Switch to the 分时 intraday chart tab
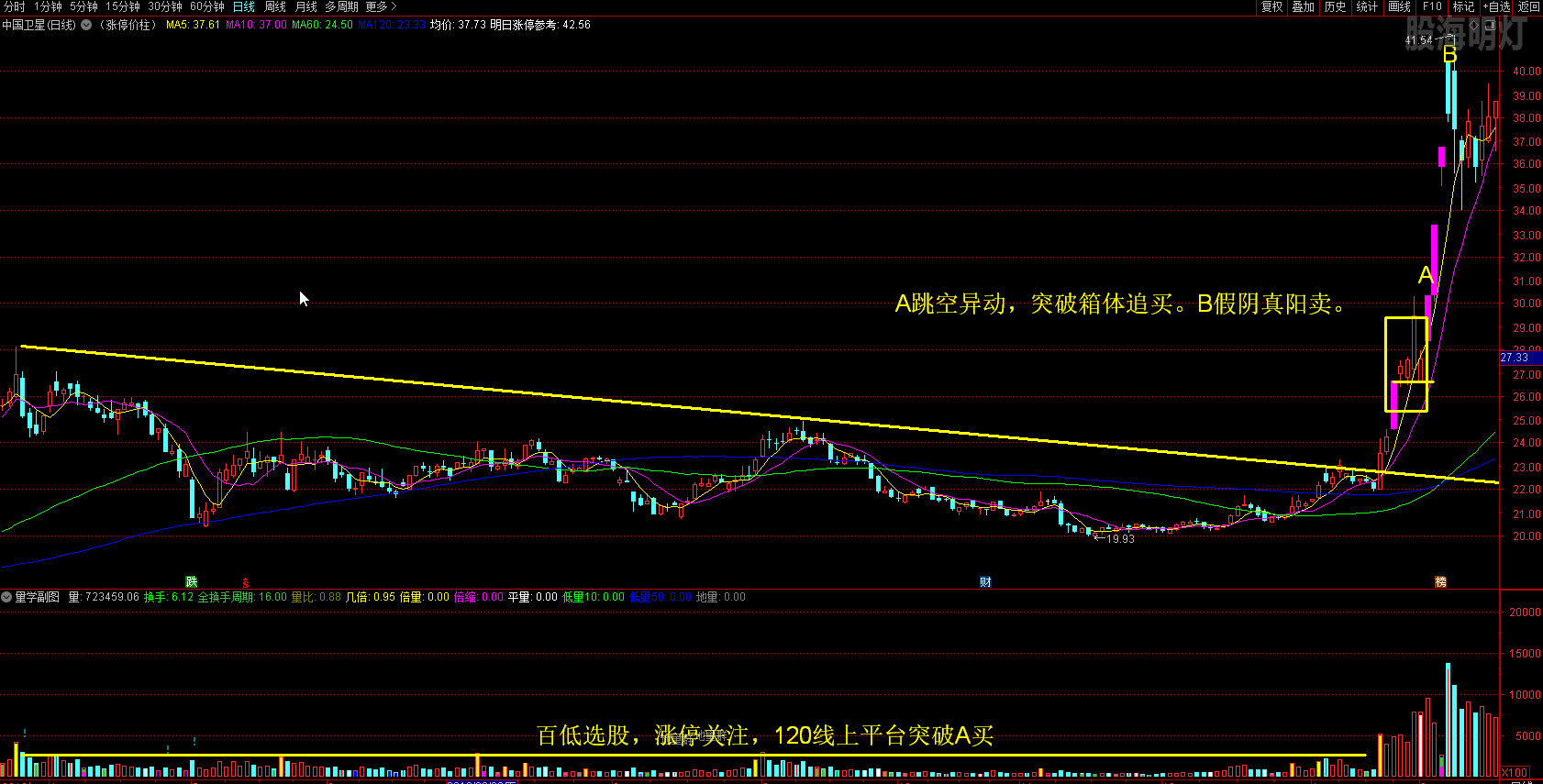The width and height of the screenshot is (1543, 784). [15, 6]
